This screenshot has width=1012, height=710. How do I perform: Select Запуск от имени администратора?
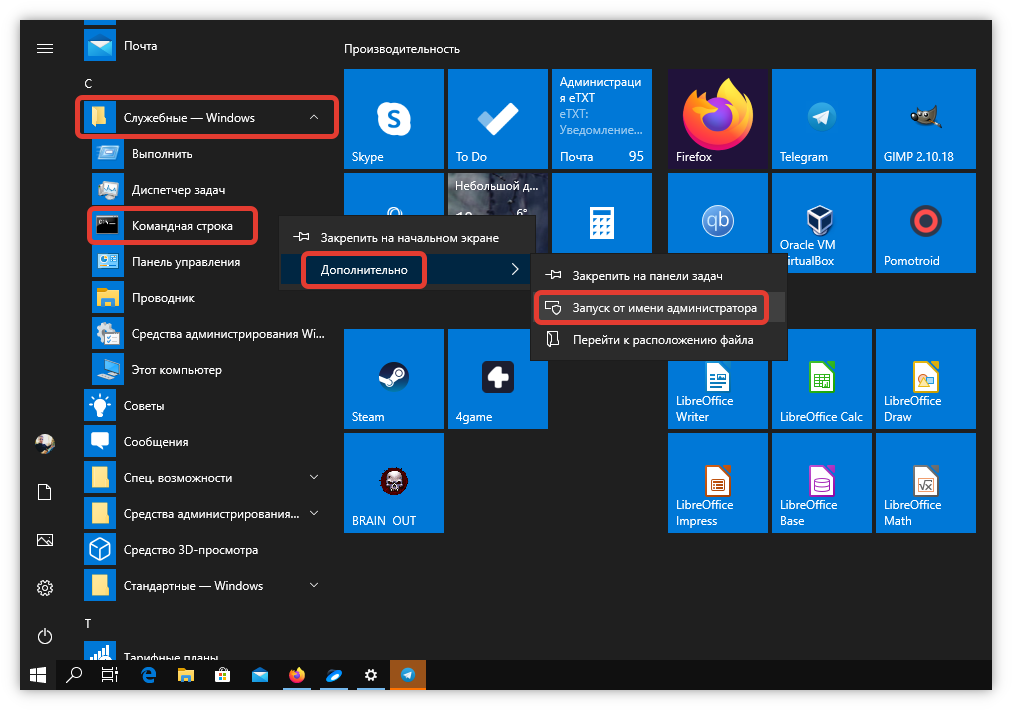coord(652,309)
